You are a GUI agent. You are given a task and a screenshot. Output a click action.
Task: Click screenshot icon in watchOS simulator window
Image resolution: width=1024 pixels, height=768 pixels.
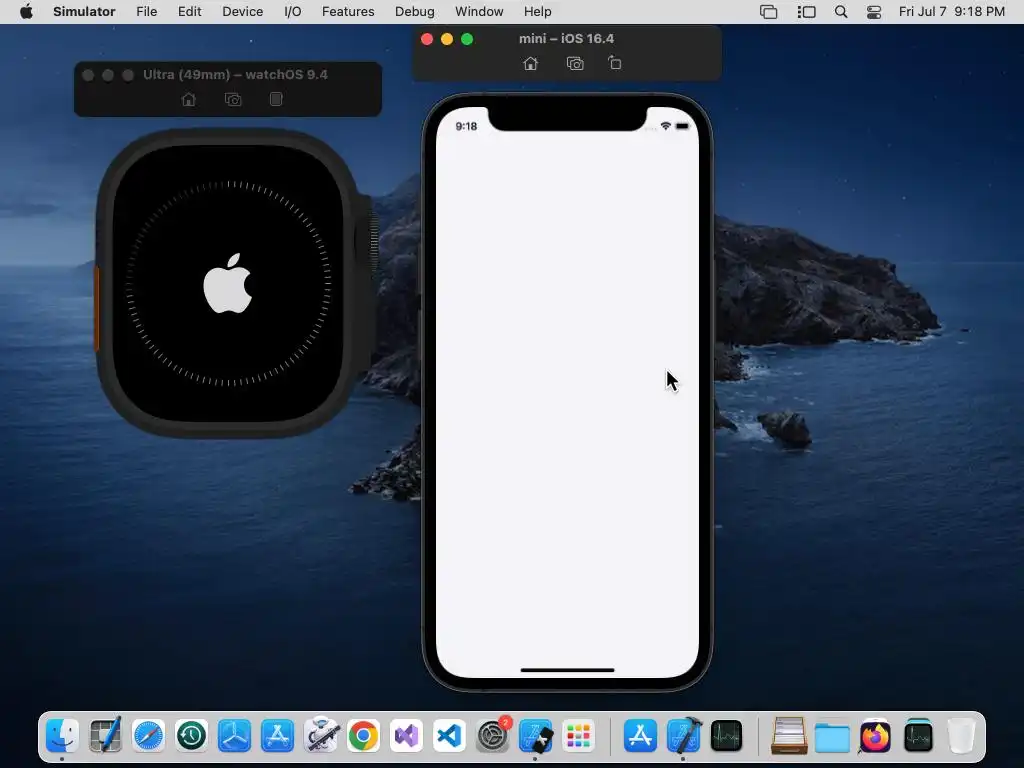point(233,99)
